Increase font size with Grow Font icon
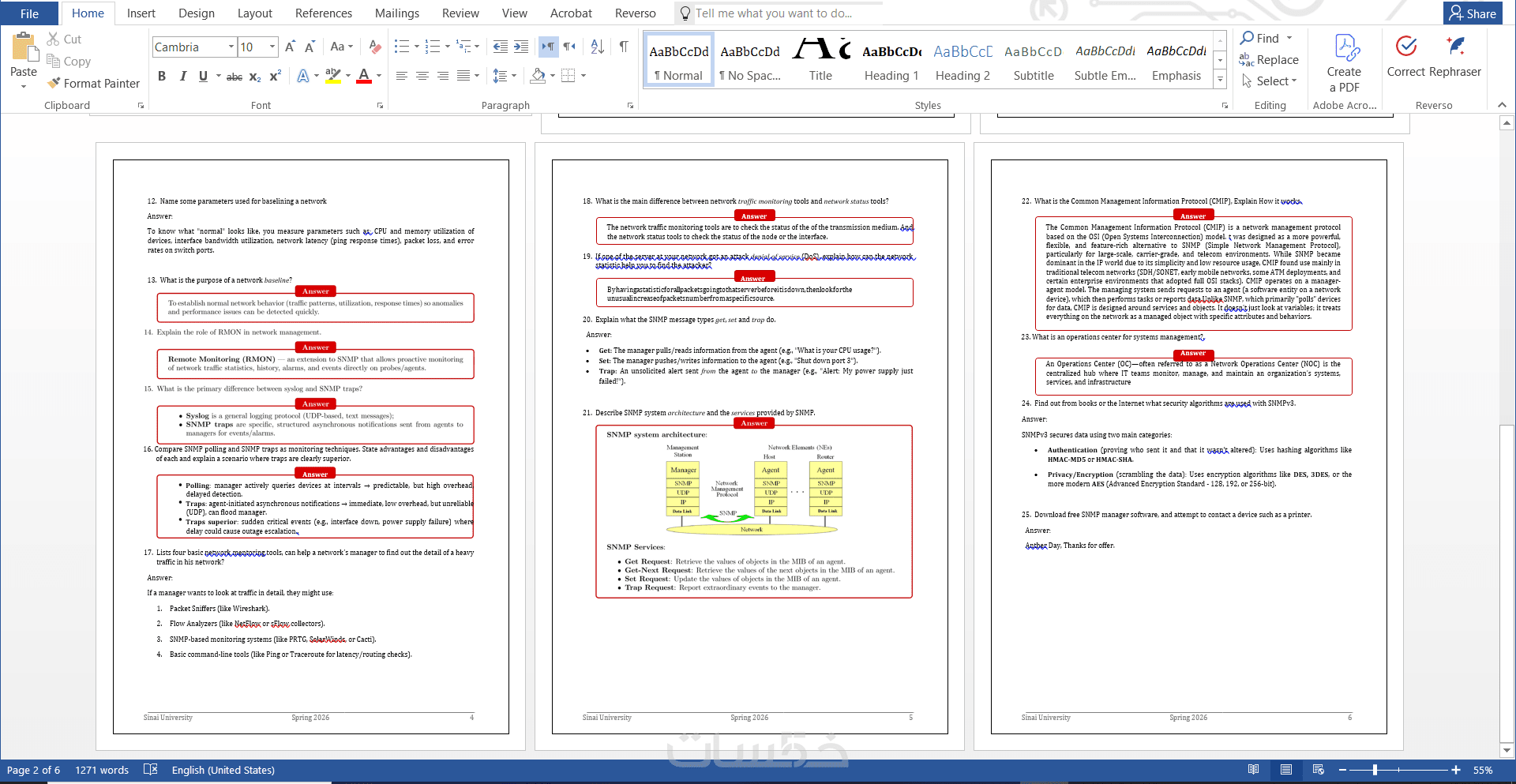The height and width of the screenshot is (784, 1516). (x=290, y=47)
